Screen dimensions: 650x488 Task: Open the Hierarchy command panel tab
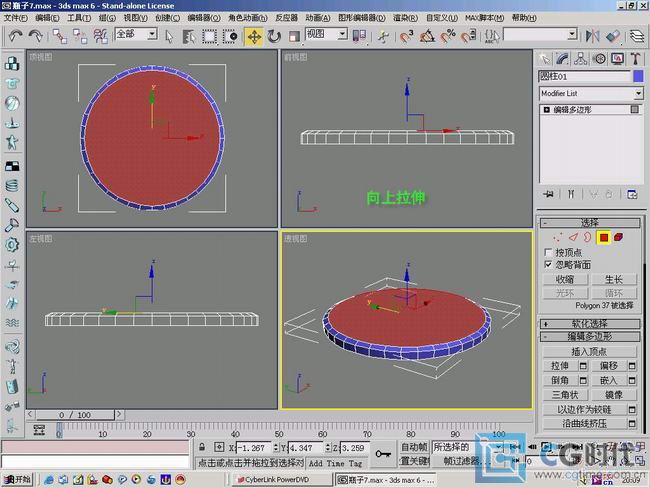coord(581,59)
